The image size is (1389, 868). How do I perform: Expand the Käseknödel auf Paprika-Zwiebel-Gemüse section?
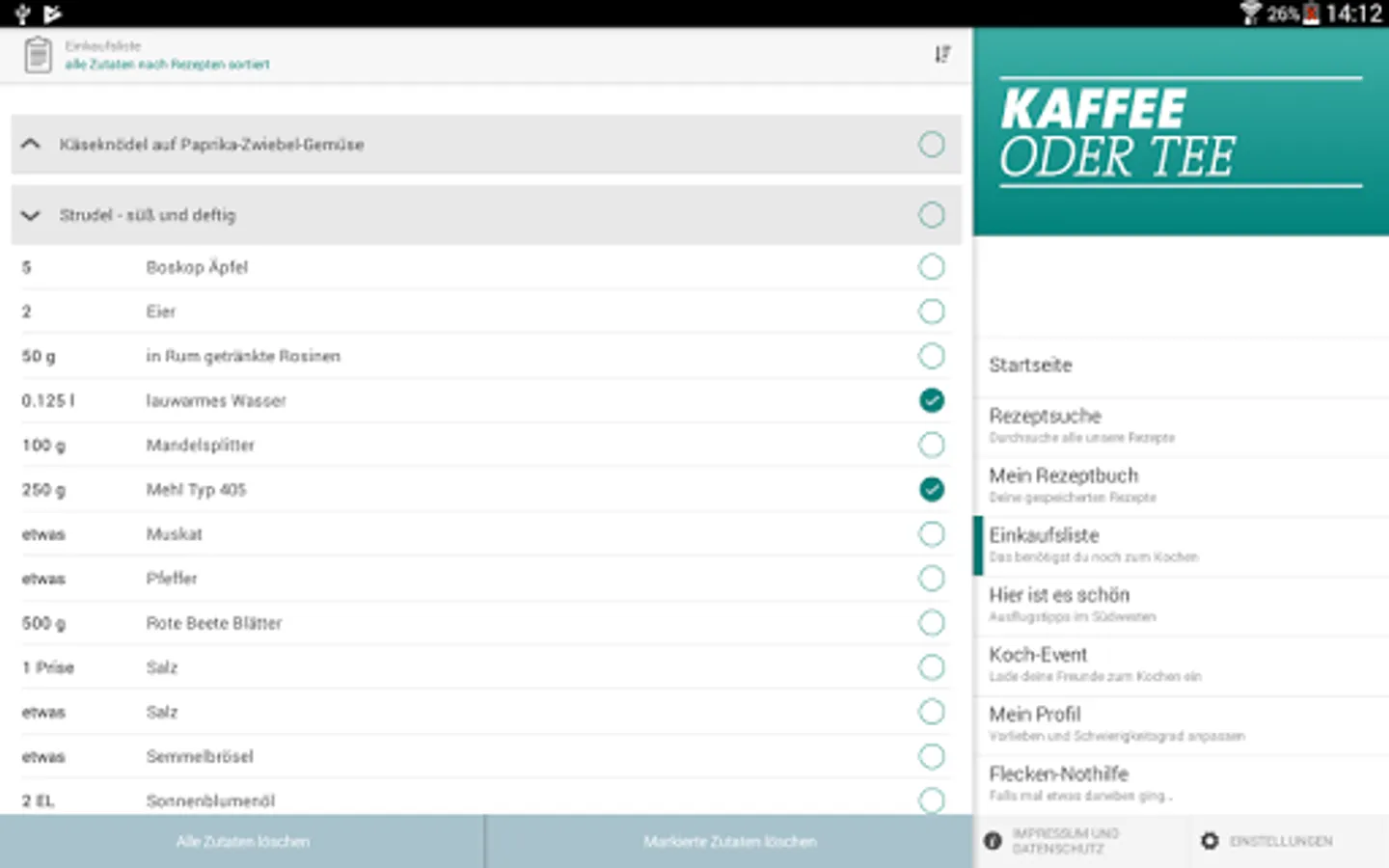coord(31,144)
